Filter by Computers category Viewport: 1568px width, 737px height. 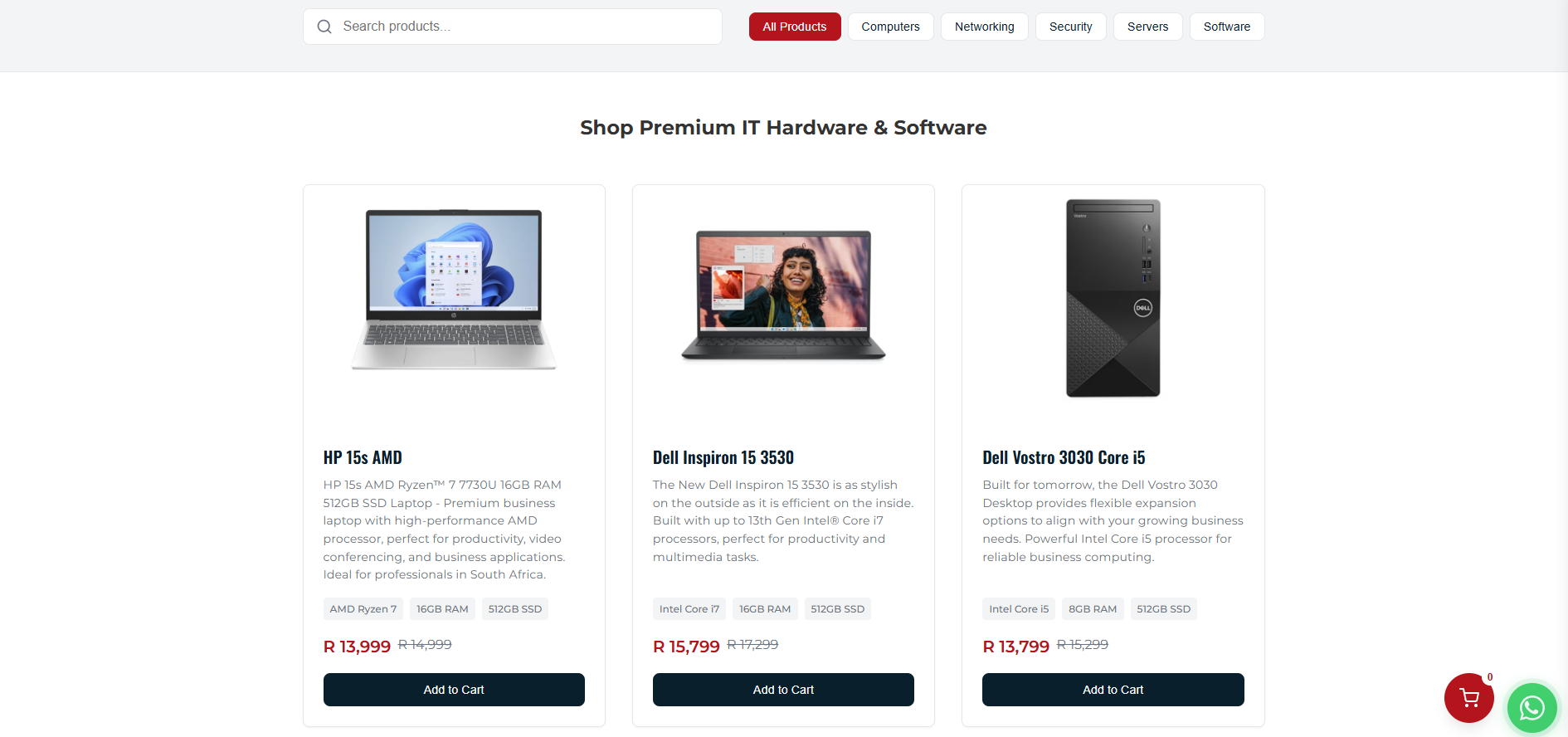click(x=890, y=27)
